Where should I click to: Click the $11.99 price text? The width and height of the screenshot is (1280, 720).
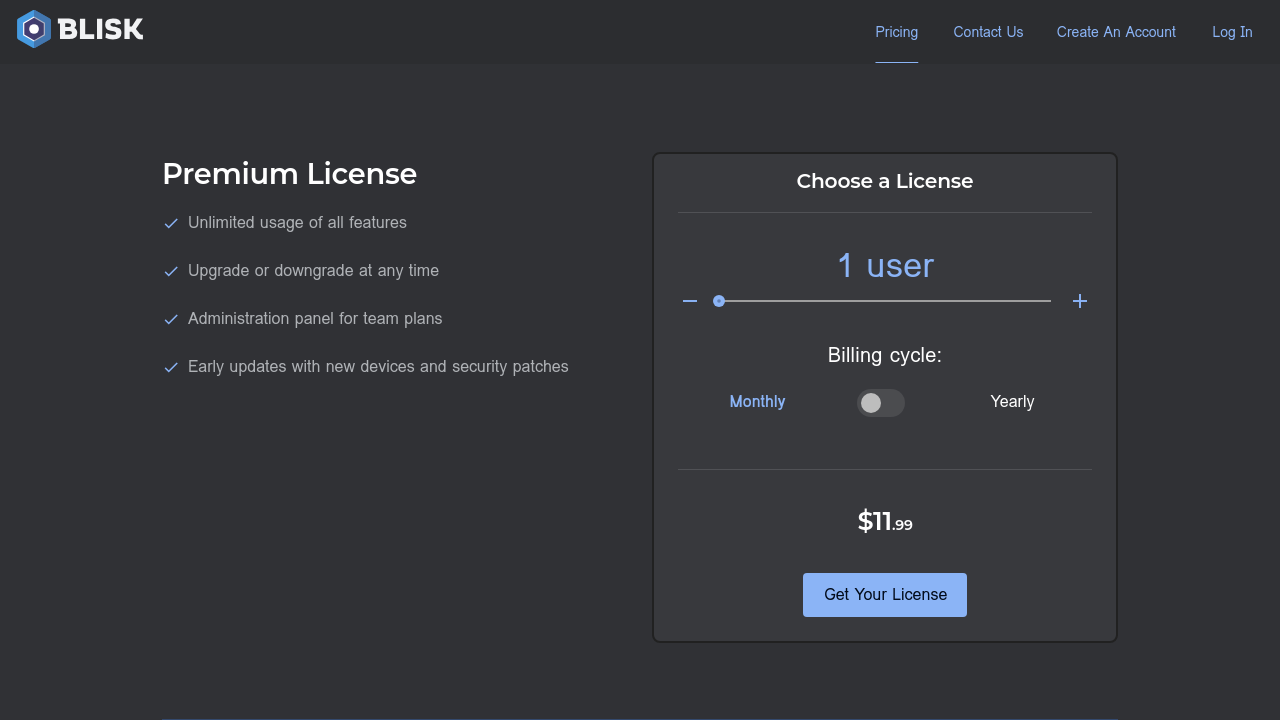885,521
